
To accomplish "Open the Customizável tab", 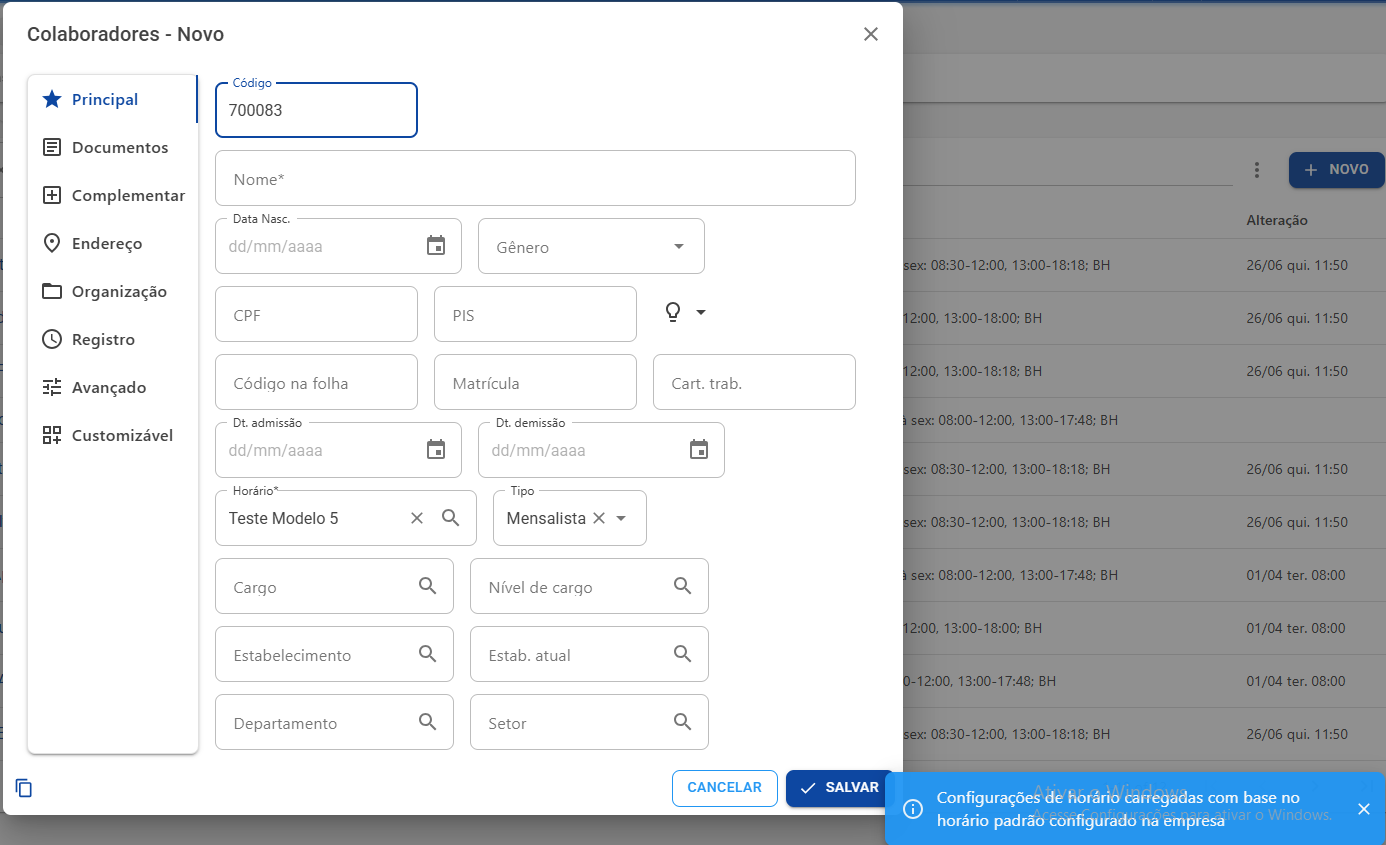I will point(113,435).
